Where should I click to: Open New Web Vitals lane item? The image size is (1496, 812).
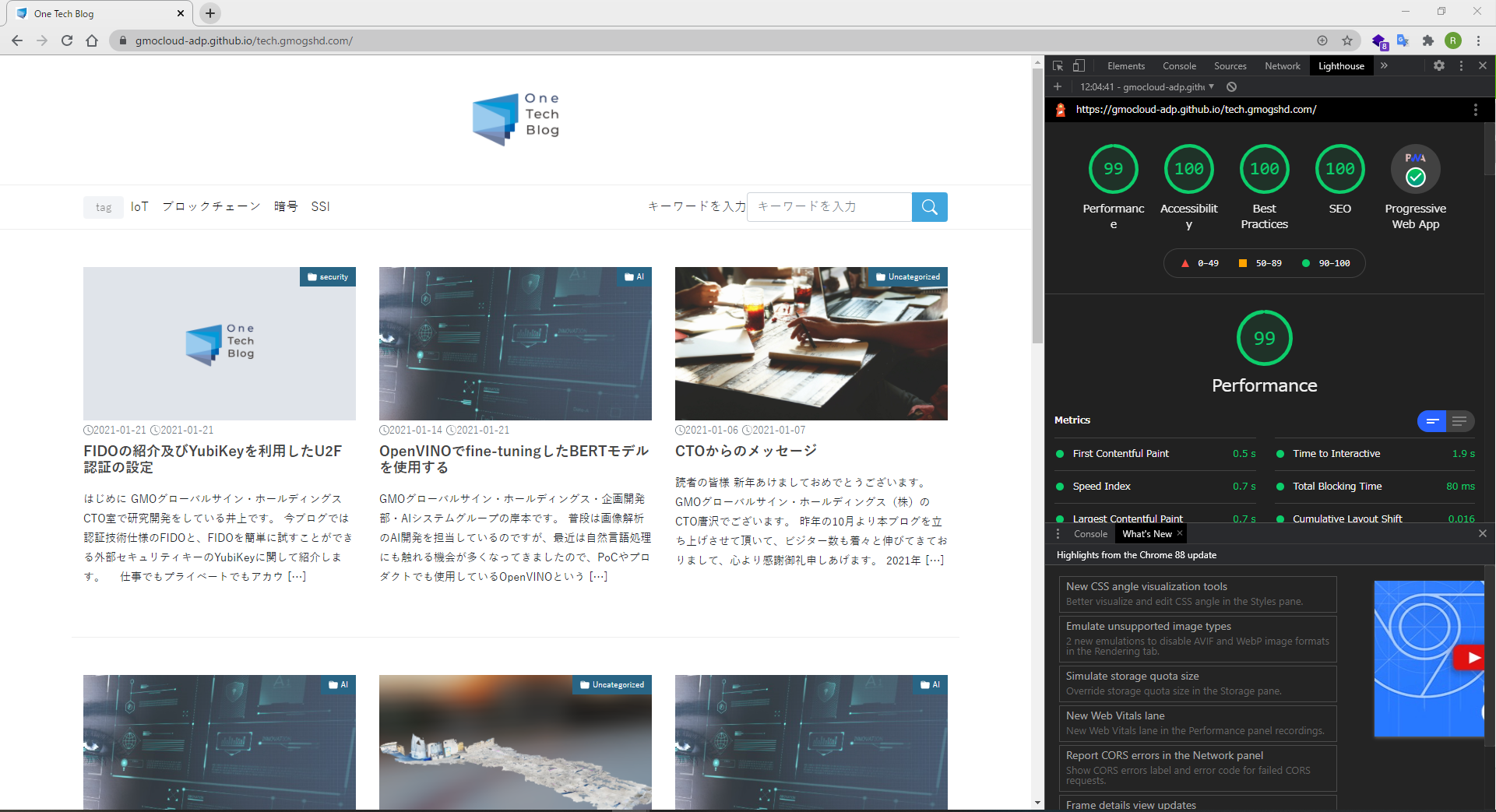[x=1198, y=723]
